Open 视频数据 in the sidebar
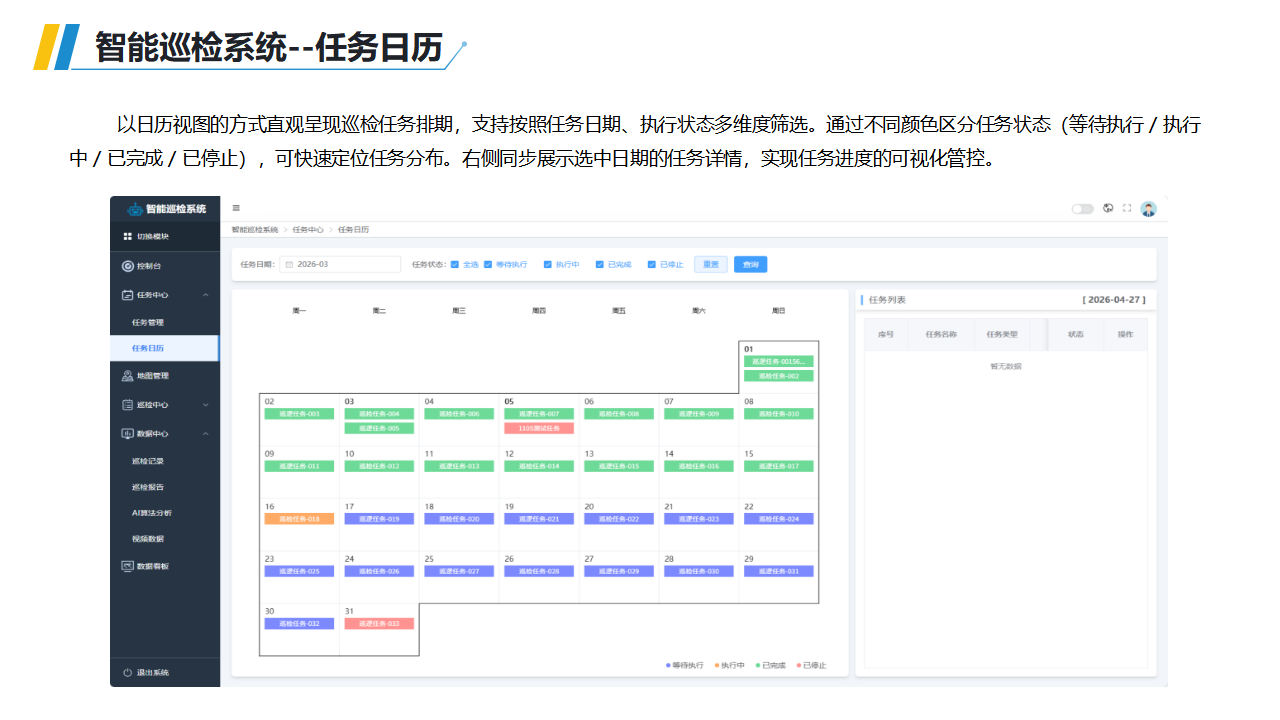Screen dimensions: 1280x720 148,539
